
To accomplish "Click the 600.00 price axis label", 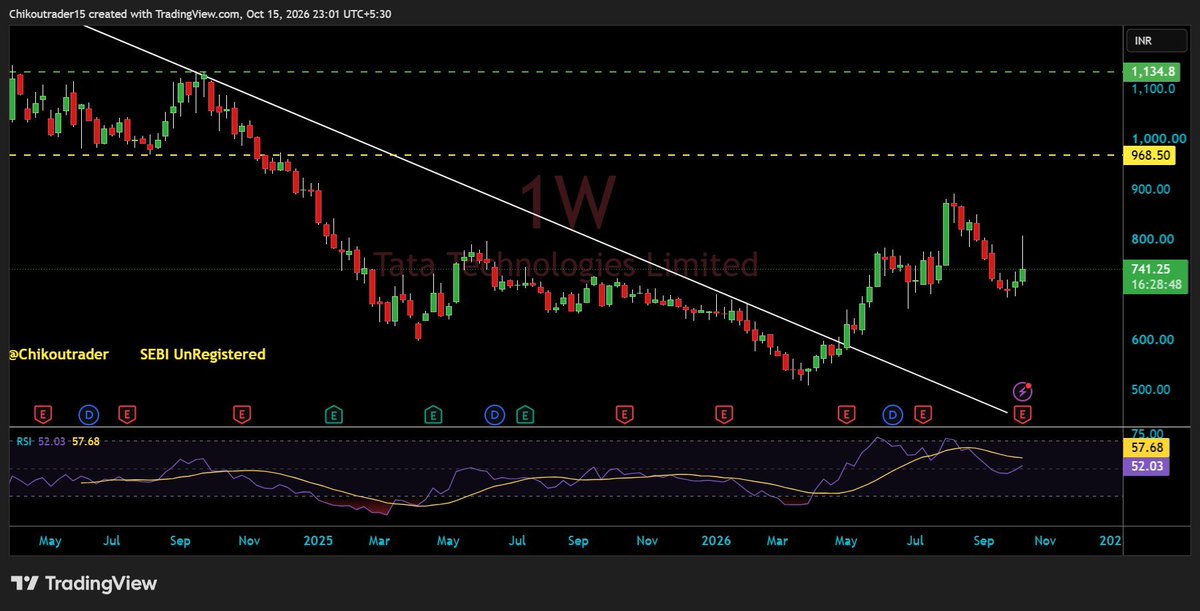I will [x=1151, y=339].
